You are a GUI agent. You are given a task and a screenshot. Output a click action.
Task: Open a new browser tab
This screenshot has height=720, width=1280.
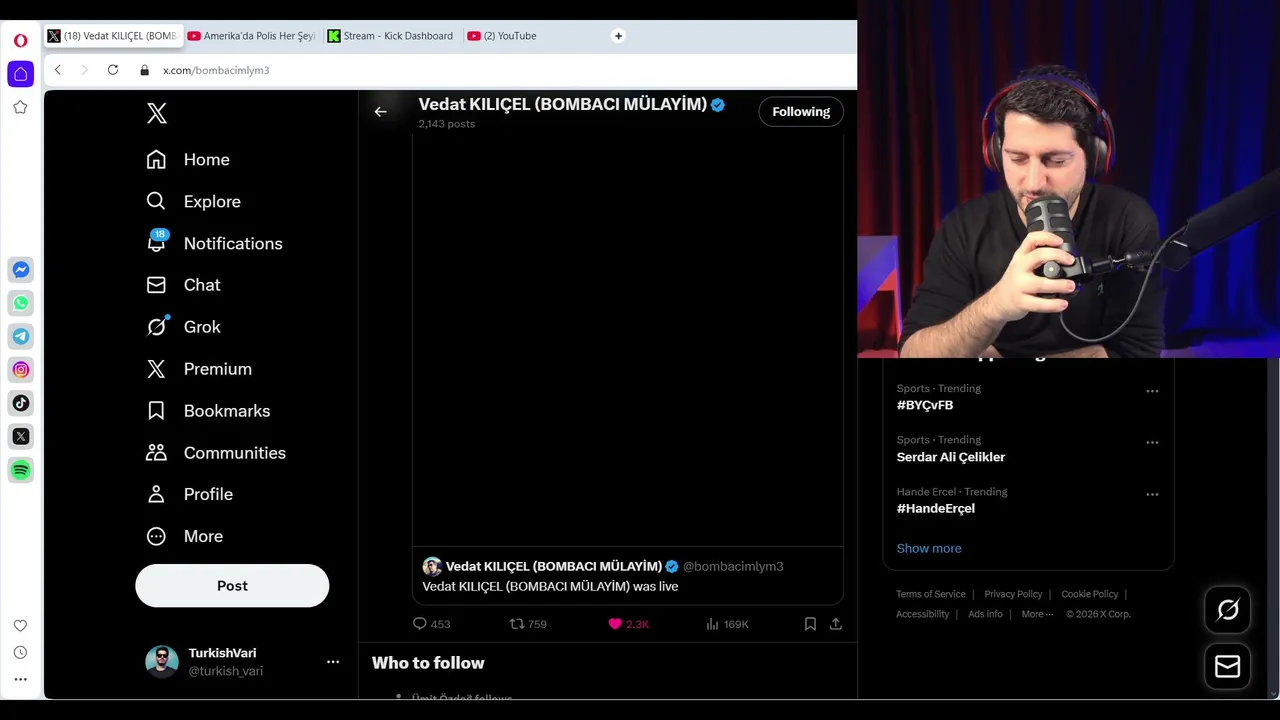tap(618, 36)
